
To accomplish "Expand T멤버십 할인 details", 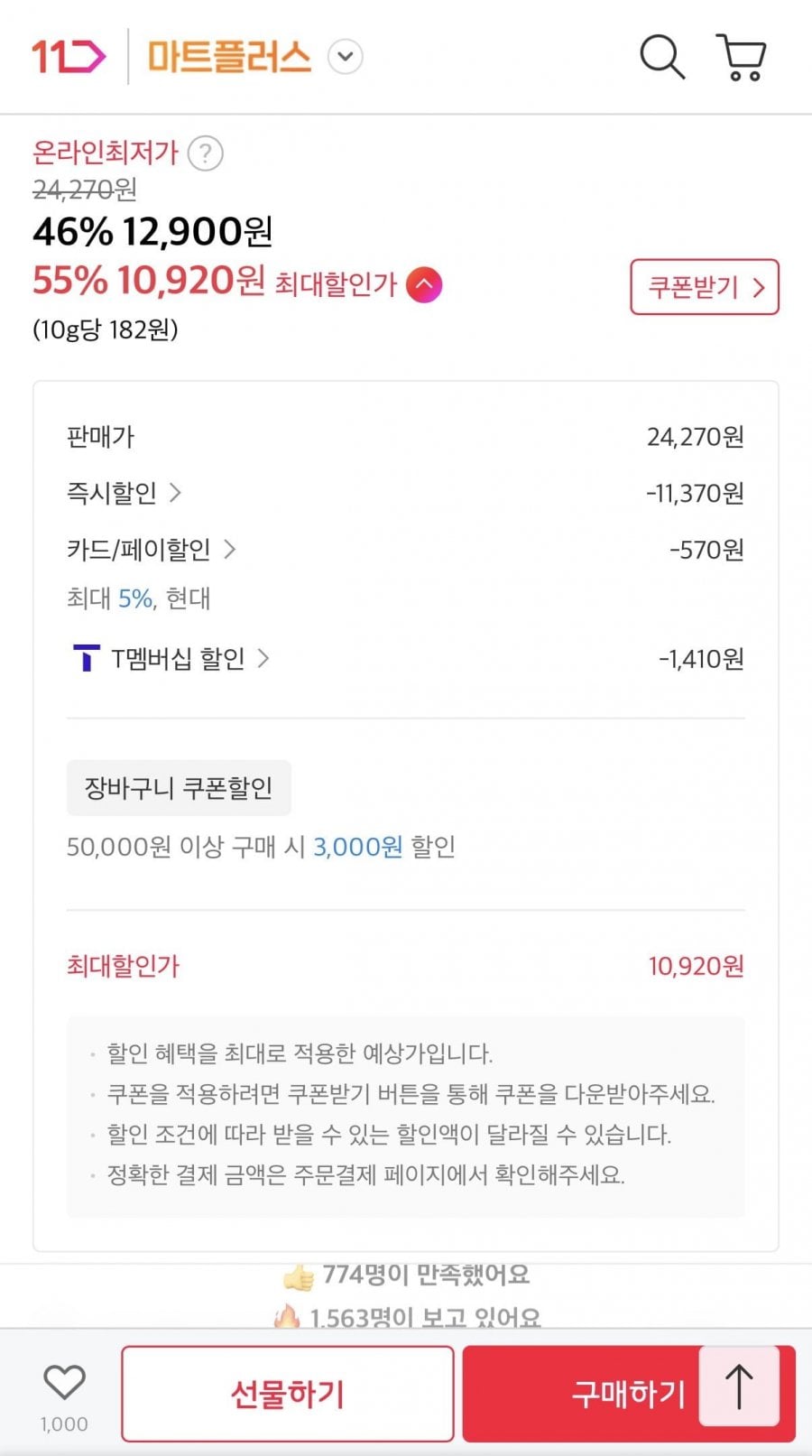I will [x=263, y=658].
